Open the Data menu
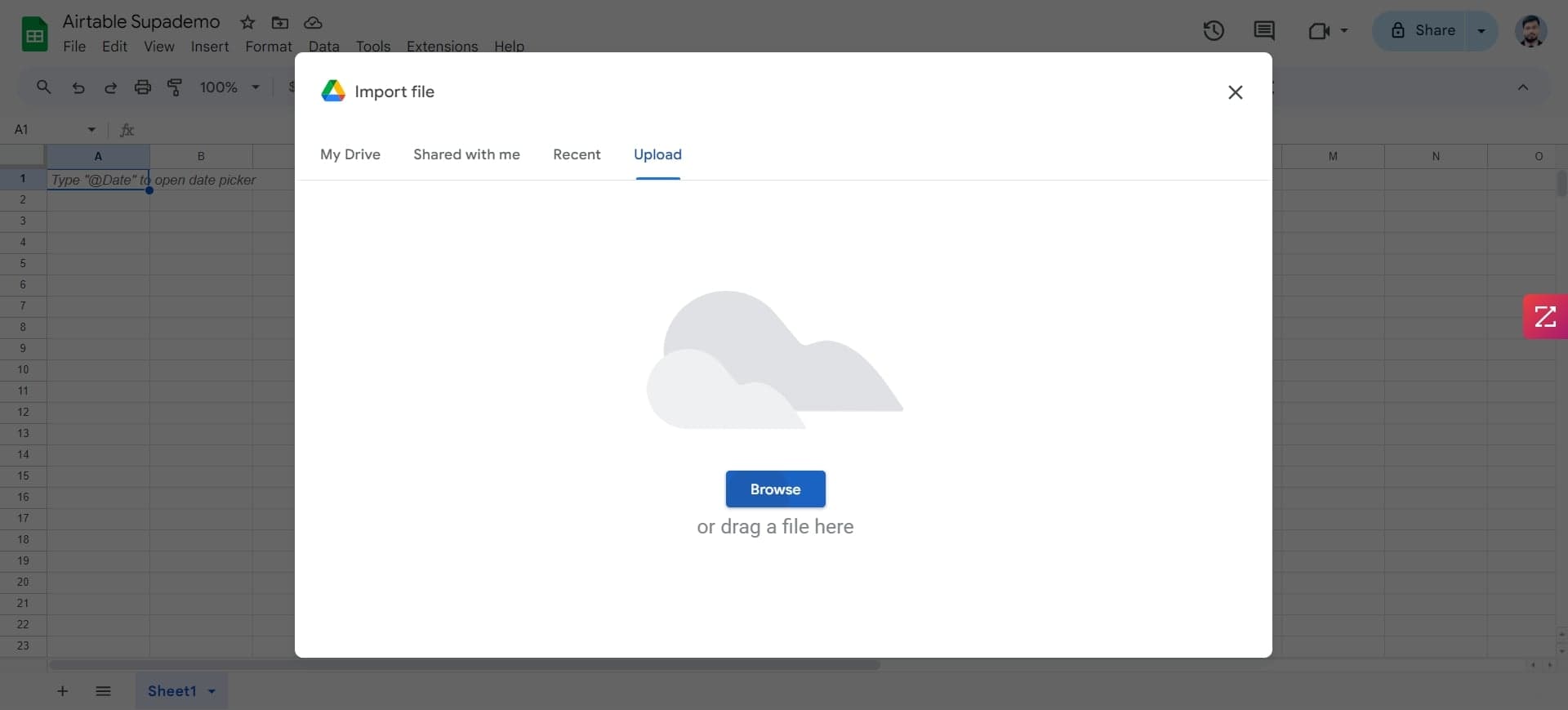 [x=324, y=47]
